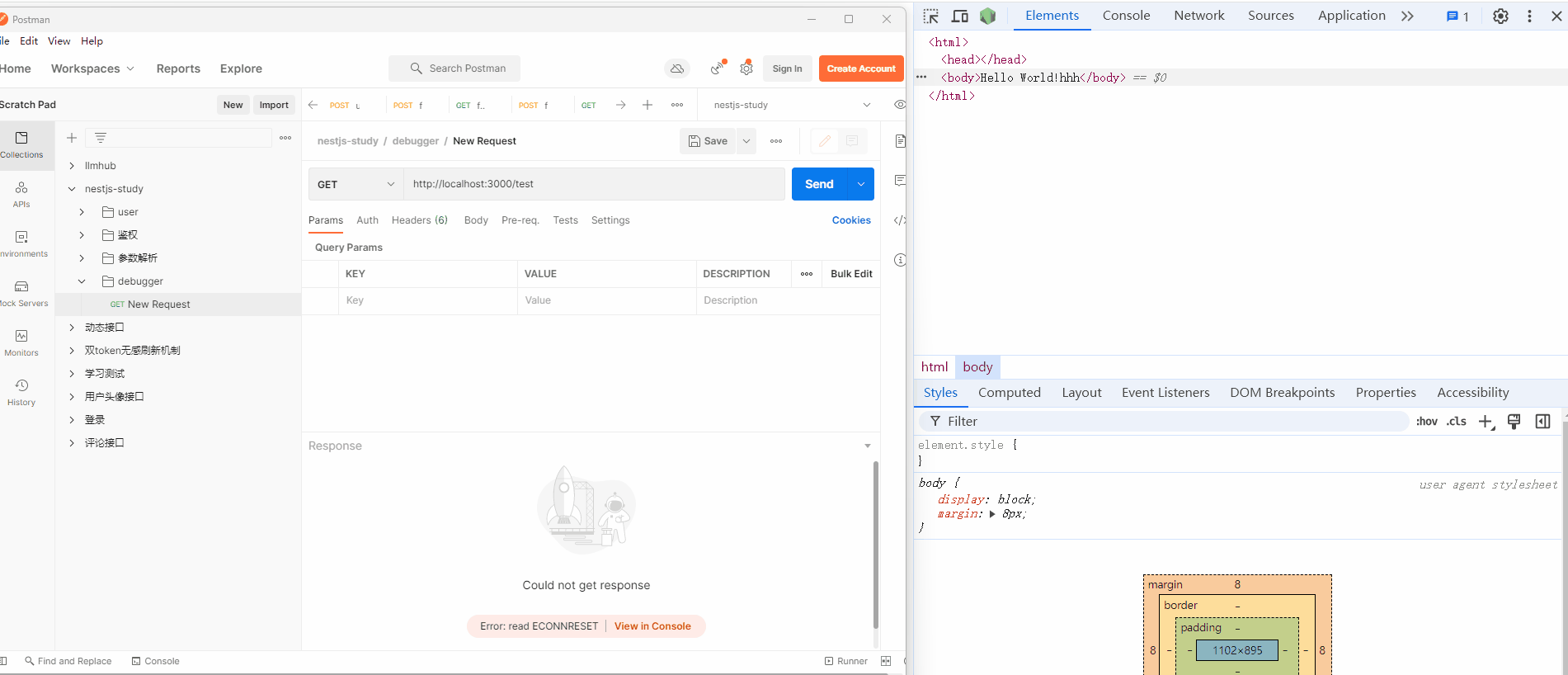The width and height of the screenshot is (1568, 675).
Task: Click the environment quick look eye icon
Action: [899, 105]
